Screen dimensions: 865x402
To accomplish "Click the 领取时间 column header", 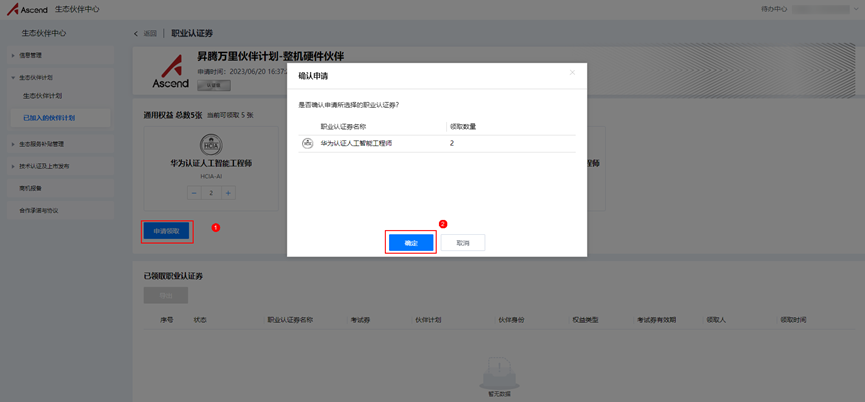I will [793, 320].
